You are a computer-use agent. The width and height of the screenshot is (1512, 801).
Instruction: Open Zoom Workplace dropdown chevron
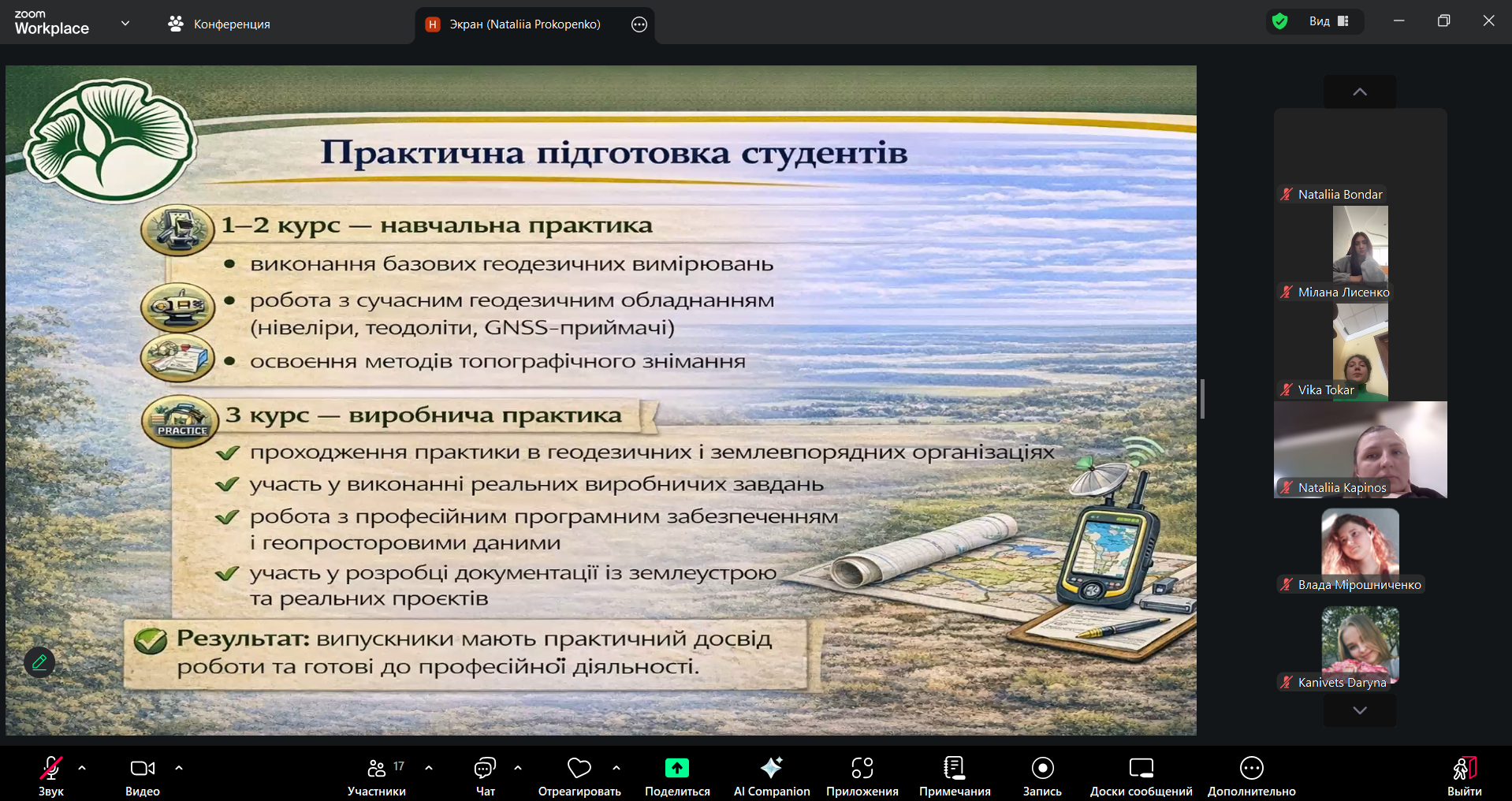point(125,24)
